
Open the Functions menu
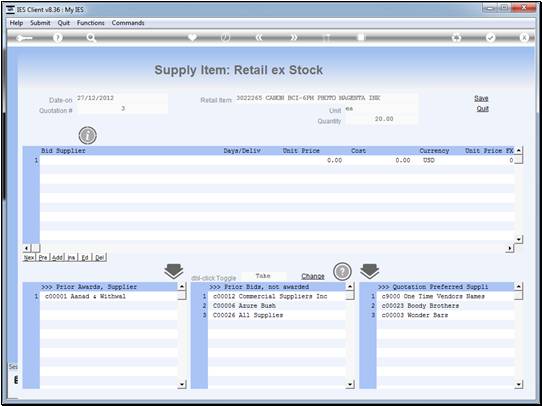click(91, 23)
